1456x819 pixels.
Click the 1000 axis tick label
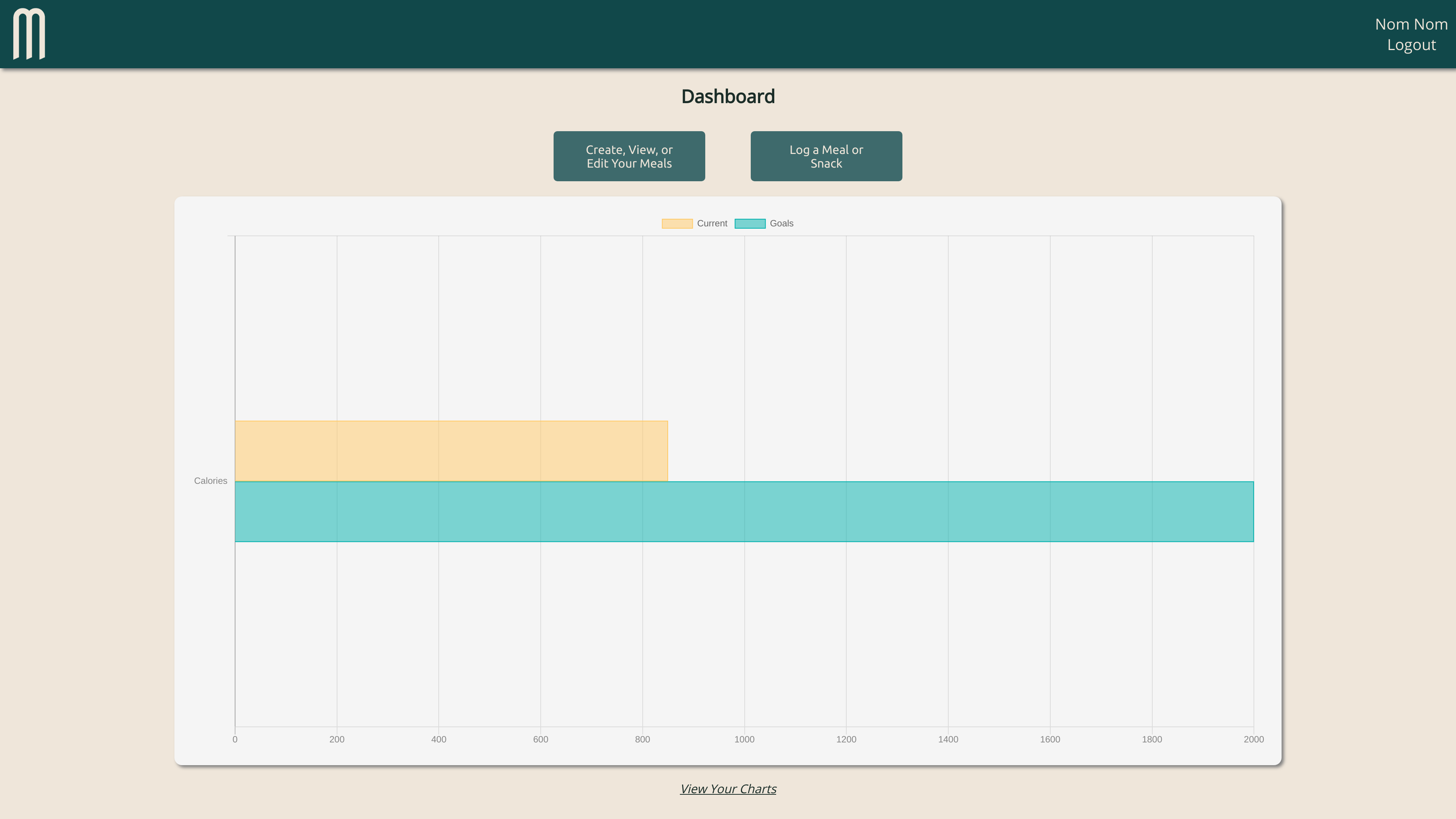(x=744, y=739)
